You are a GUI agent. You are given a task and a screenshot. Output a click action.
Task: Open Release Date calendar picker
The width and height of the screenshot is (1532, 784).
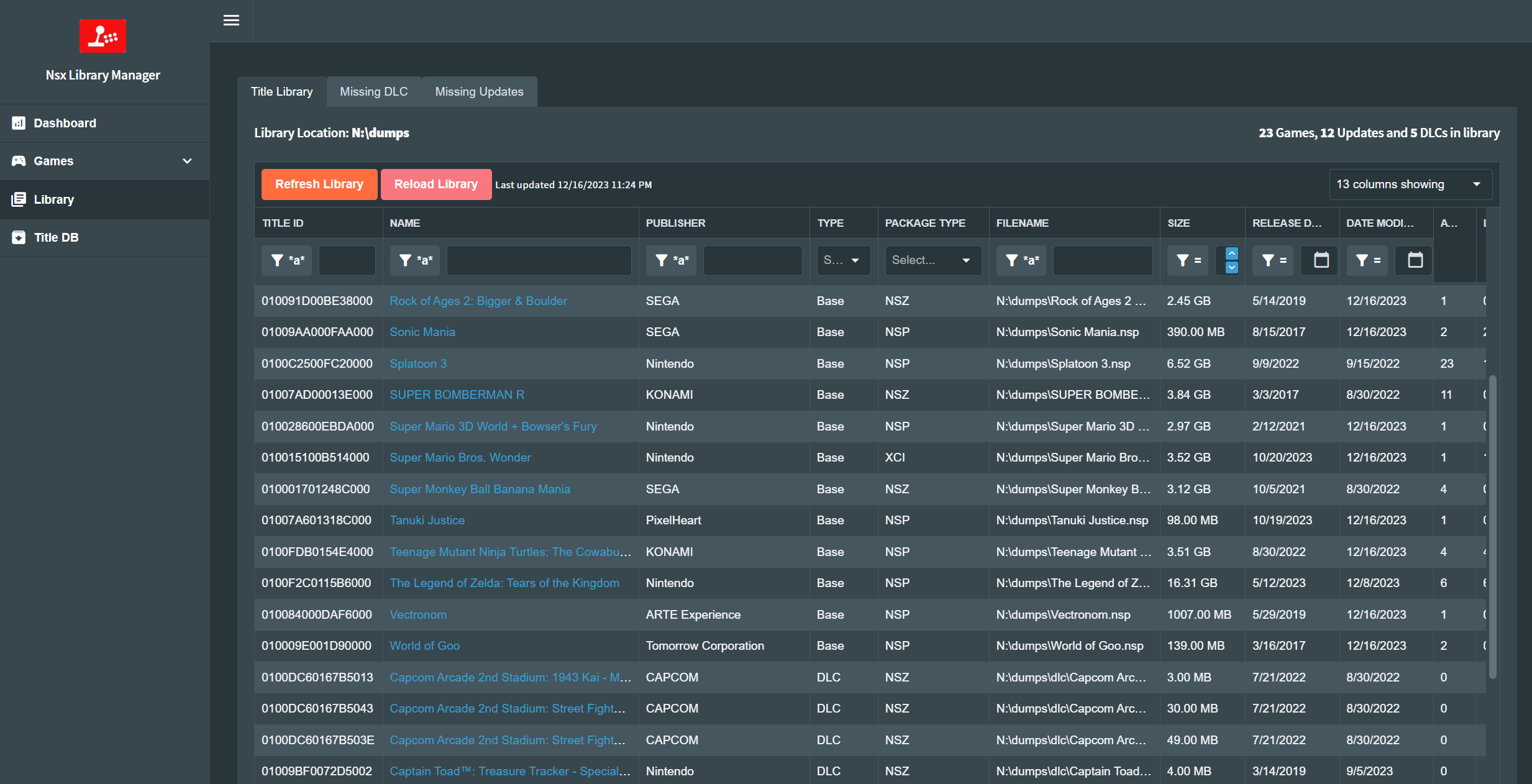click(x=1321, y=260)
